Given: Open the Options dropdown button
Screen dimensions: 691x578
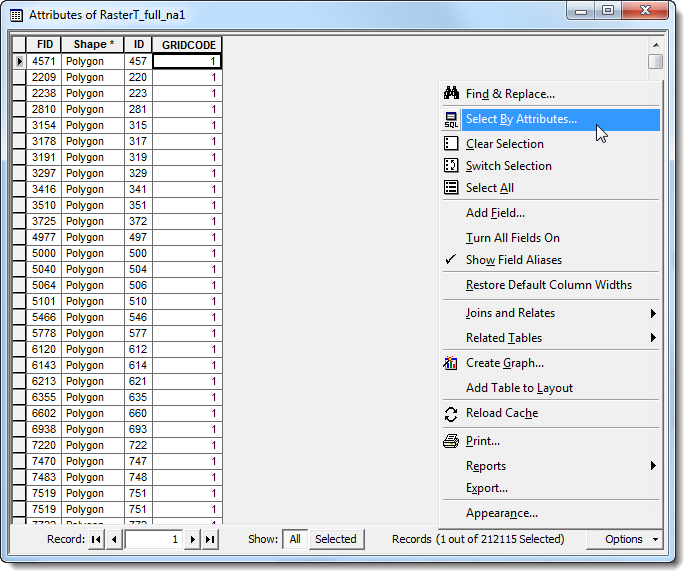Looking at the screenshot, I should coord(632,539).
